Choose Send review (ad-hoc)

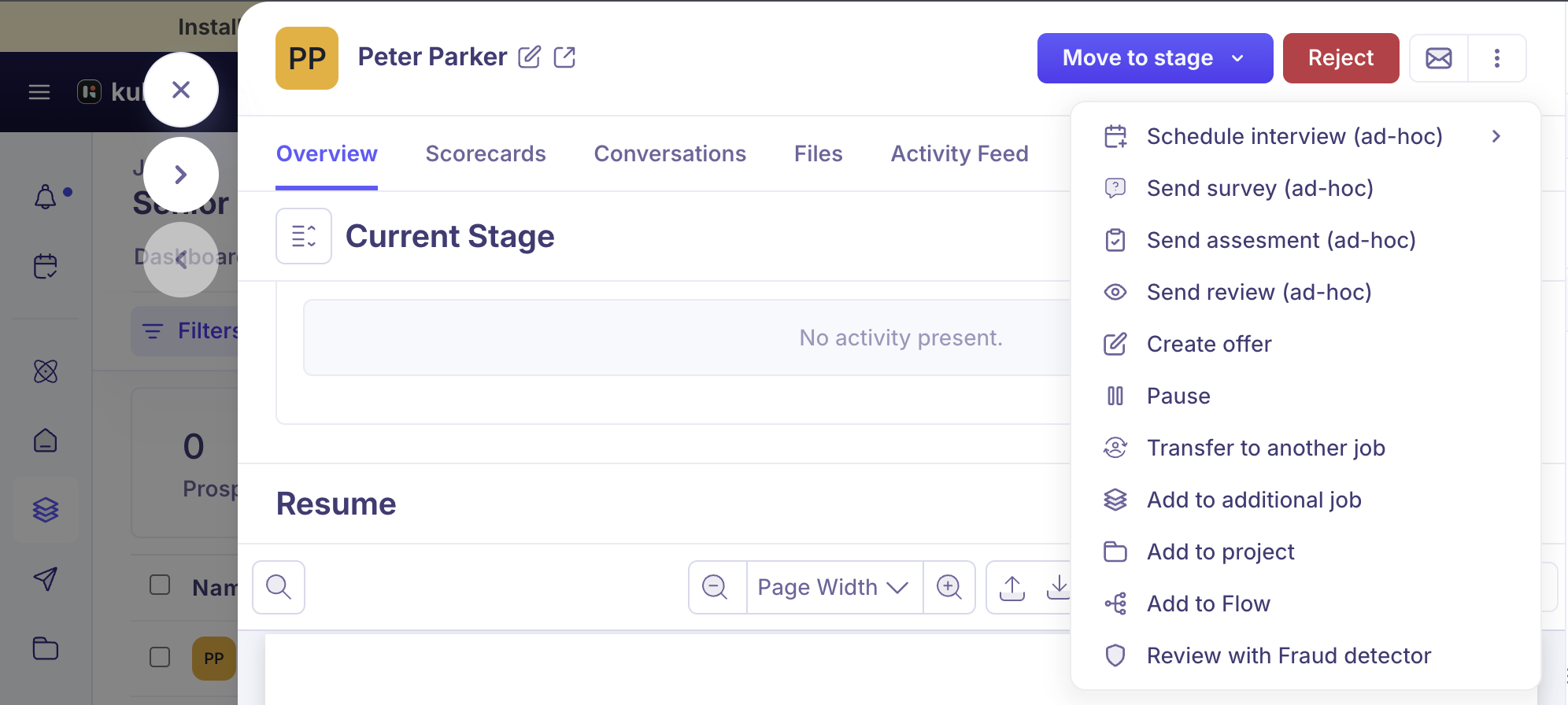1305,292
